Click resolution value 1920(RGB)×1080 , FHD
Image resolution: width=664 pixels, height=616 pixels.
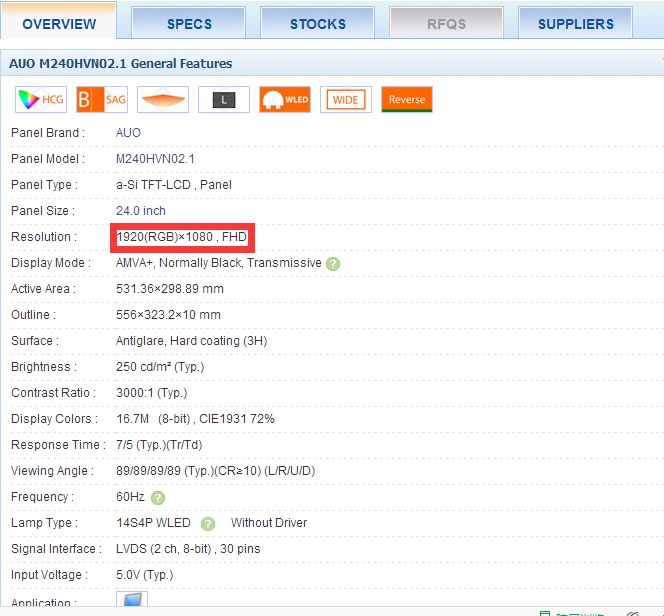pos(182,237)
